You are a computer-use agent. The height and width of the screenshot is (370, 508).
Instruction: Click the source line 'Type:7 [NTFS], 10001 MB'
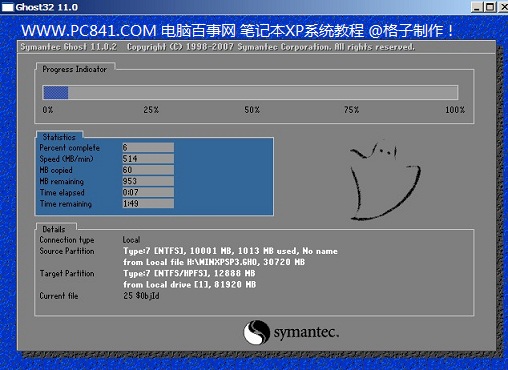230,251
